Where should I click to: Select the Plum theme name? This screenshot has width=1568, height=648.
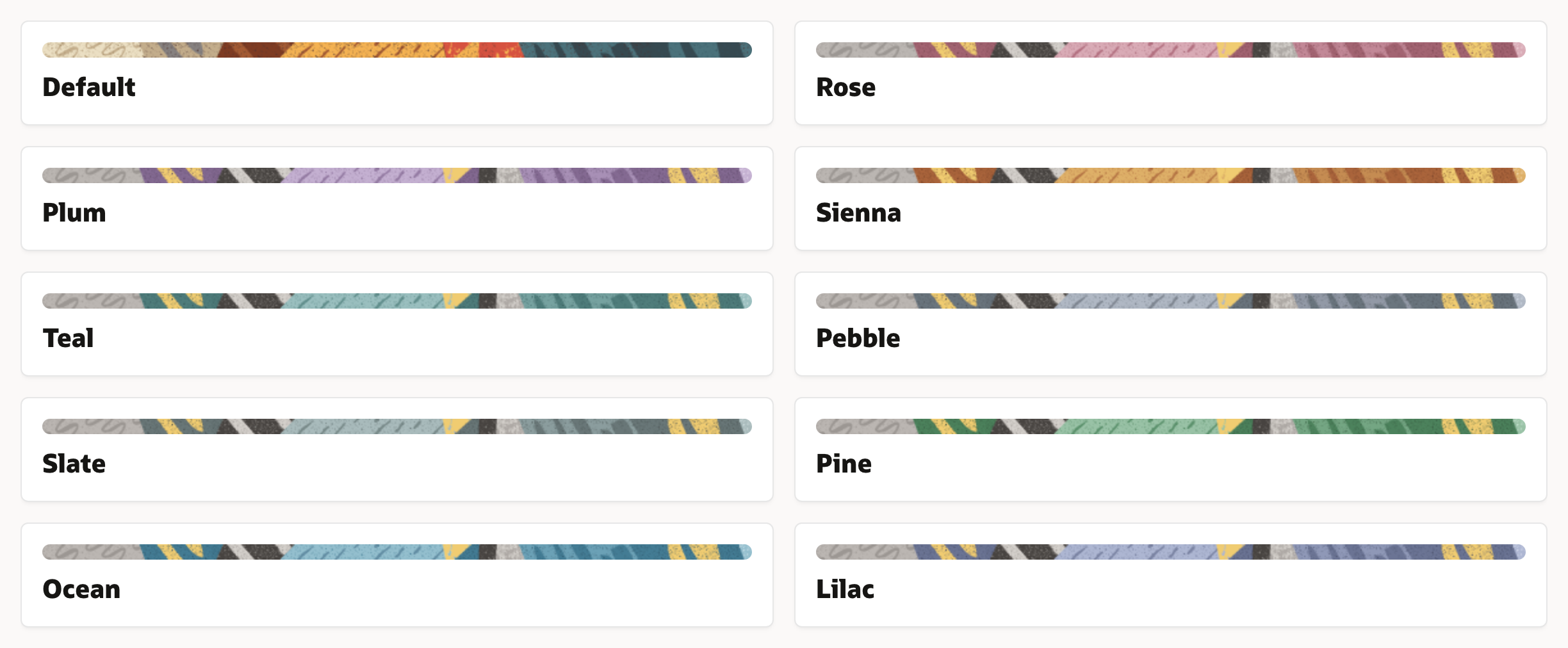pyautogui.click(x=74, y=213)
